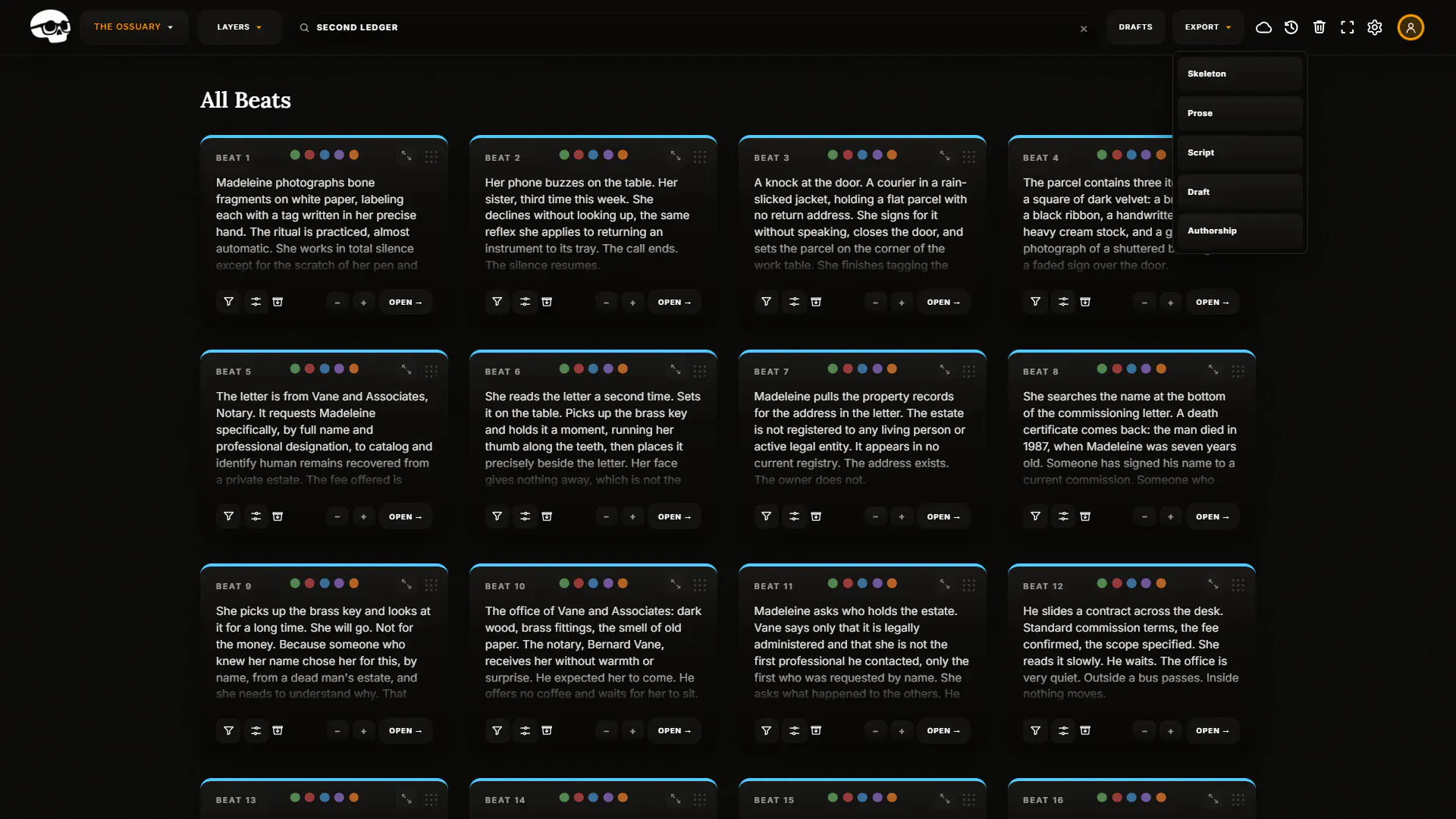Toggle purple layer dot on Beat 5
Screen dimensions: 1456x819
[x=339, y=369]
